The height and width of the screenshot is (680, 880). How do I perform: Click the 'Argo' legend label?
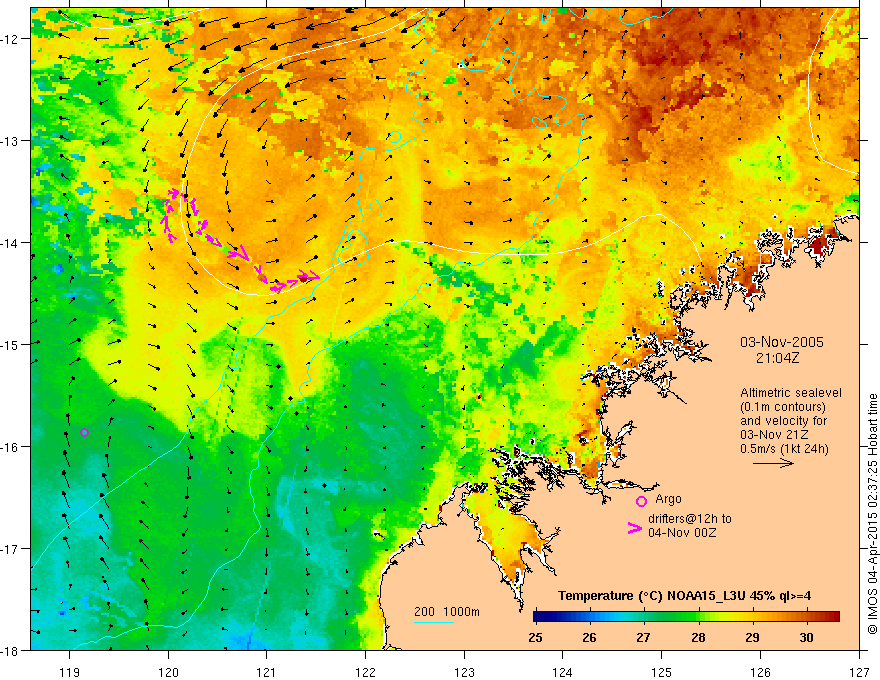tap(668, 499)
